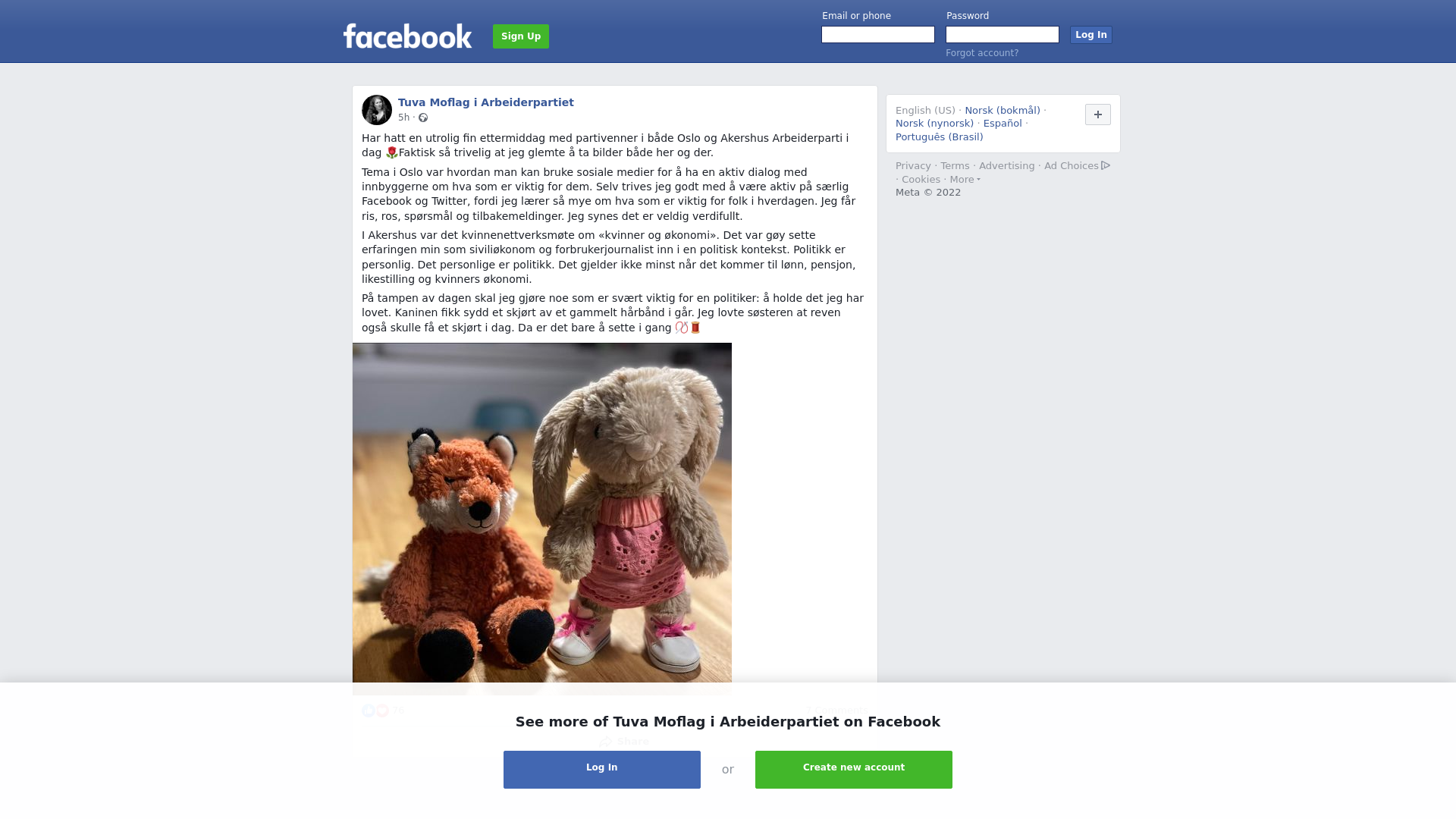The width and height of the screenshot is (1456, 819).
Task: Expand the More footer dropdown
Action: point(965,180)
